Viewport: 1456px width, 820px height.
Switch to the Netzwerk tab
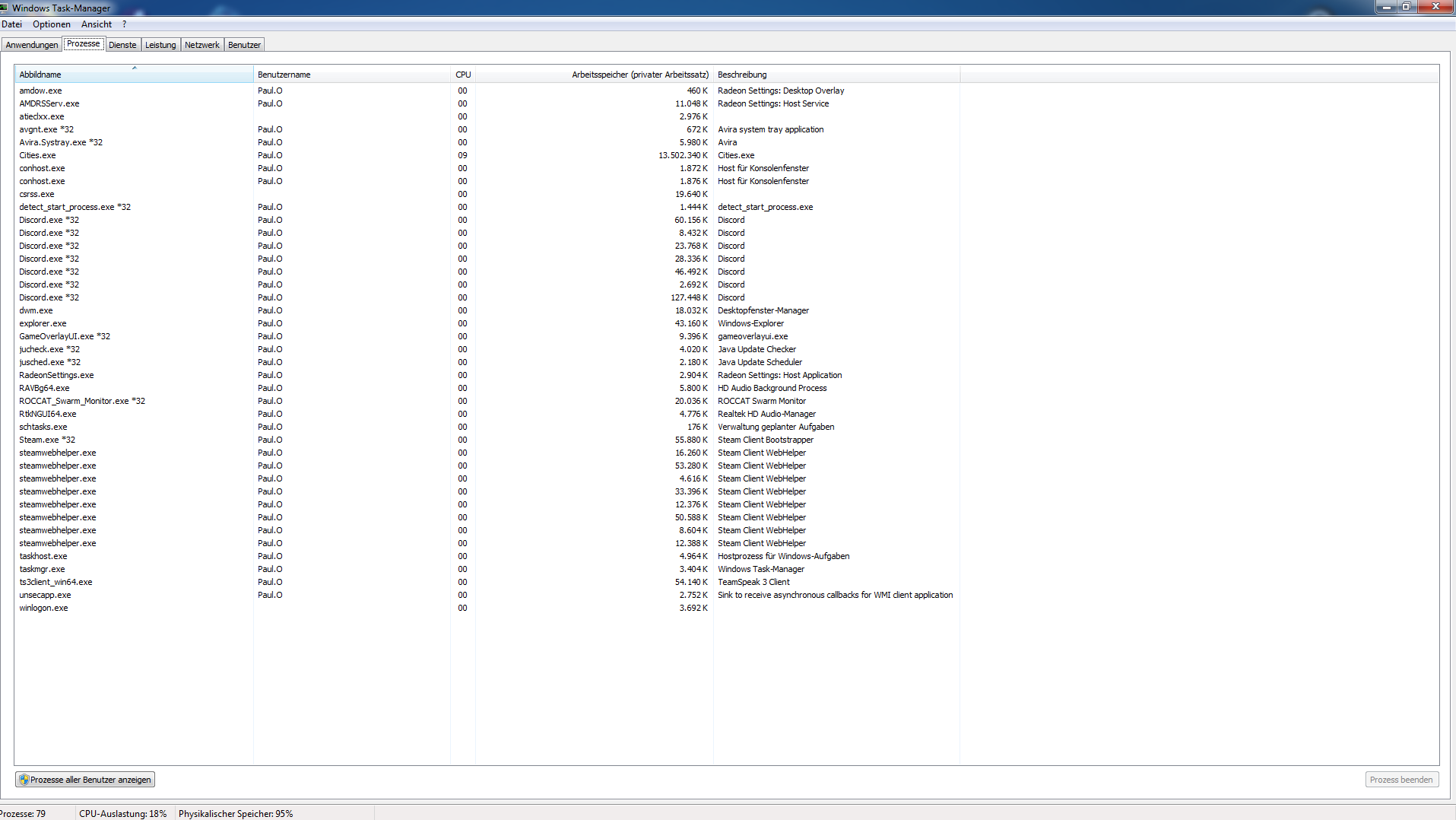pos(202,45)
